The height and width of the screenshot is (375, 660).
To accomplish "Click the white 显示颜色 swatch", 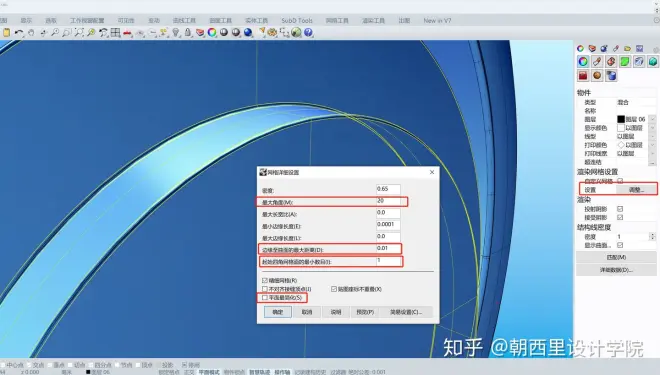I will (621, 128).
